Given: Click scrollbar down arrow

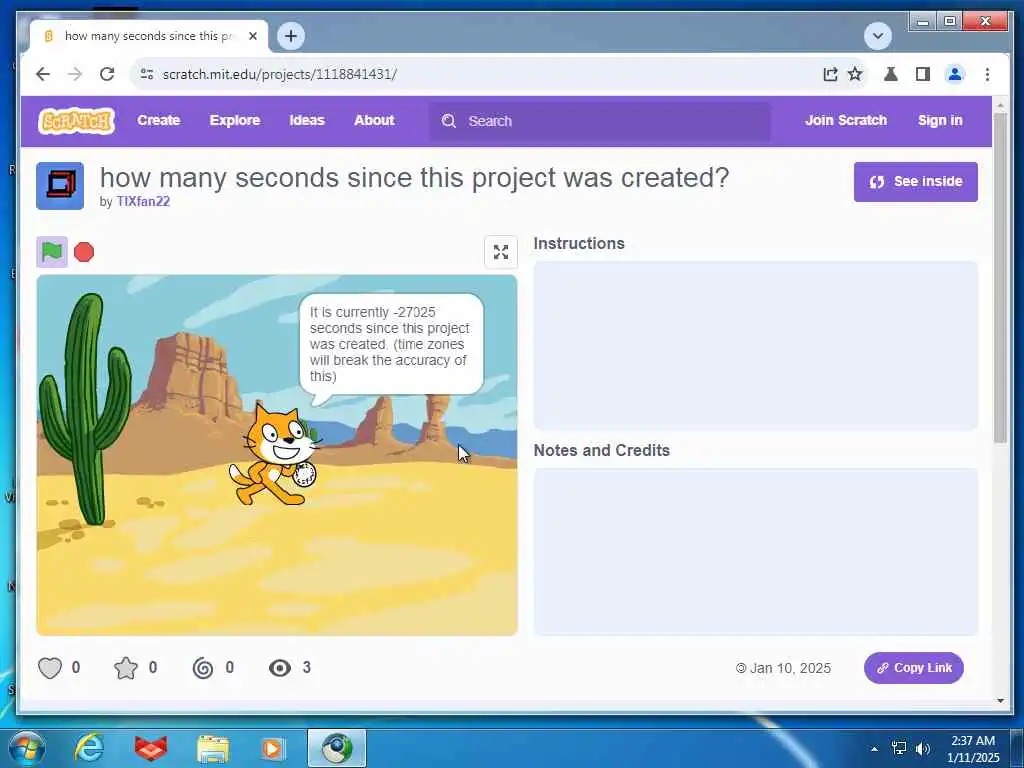Looking at the screenshot, I should coord(1000,701).
